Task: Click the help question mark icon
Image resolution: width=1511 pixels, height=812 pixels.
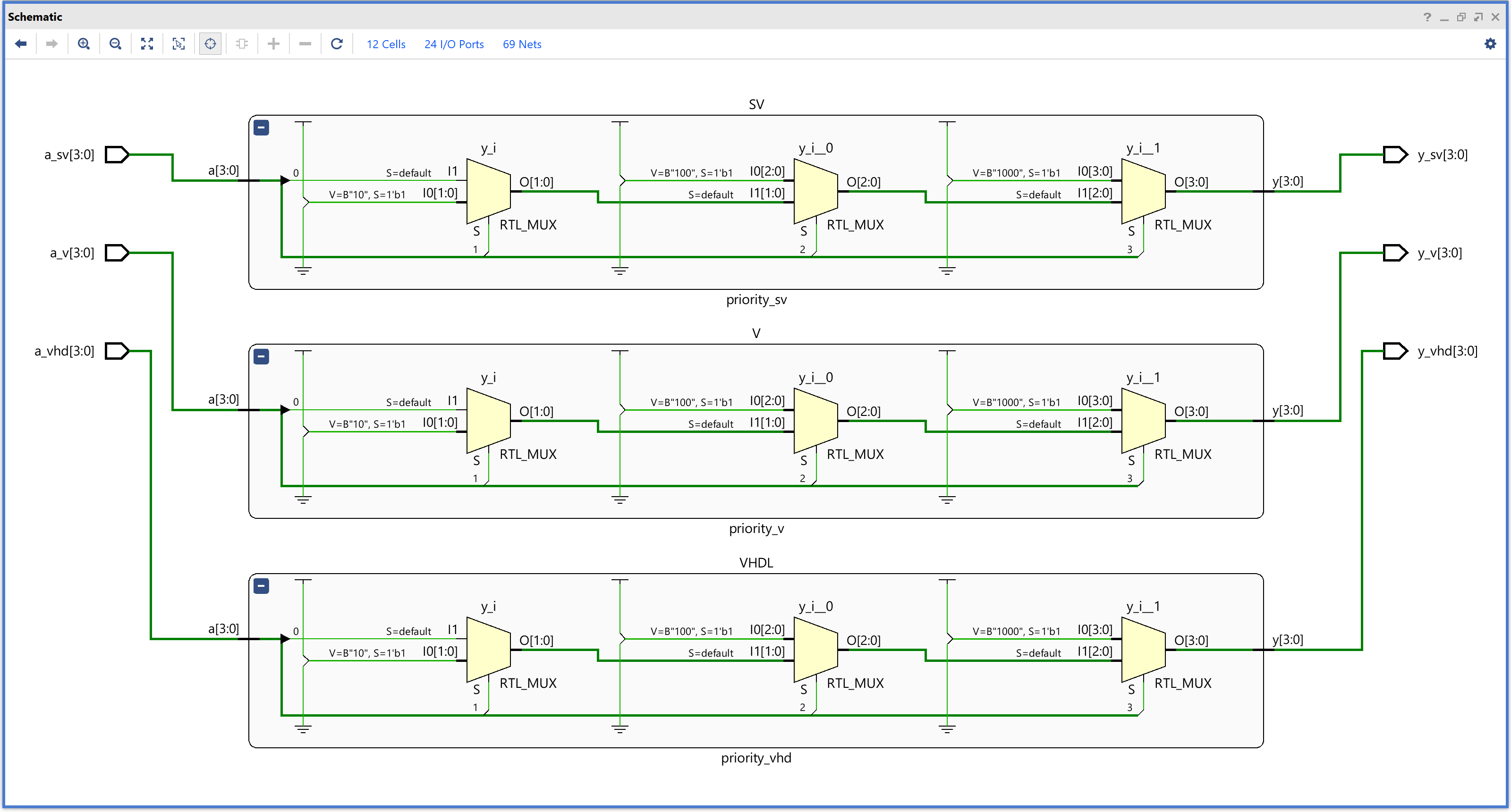Action: [1427, 17]
